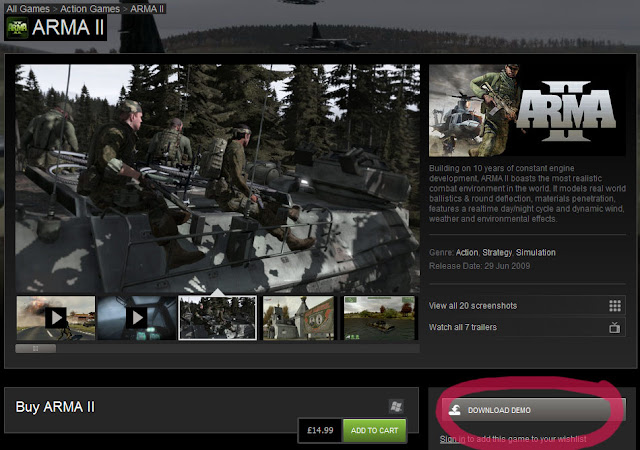Screen dimensions: 640x450
Task: Select the river boat screenshot thumbnail
Action: pyautogui.click(x=379, y=318)
